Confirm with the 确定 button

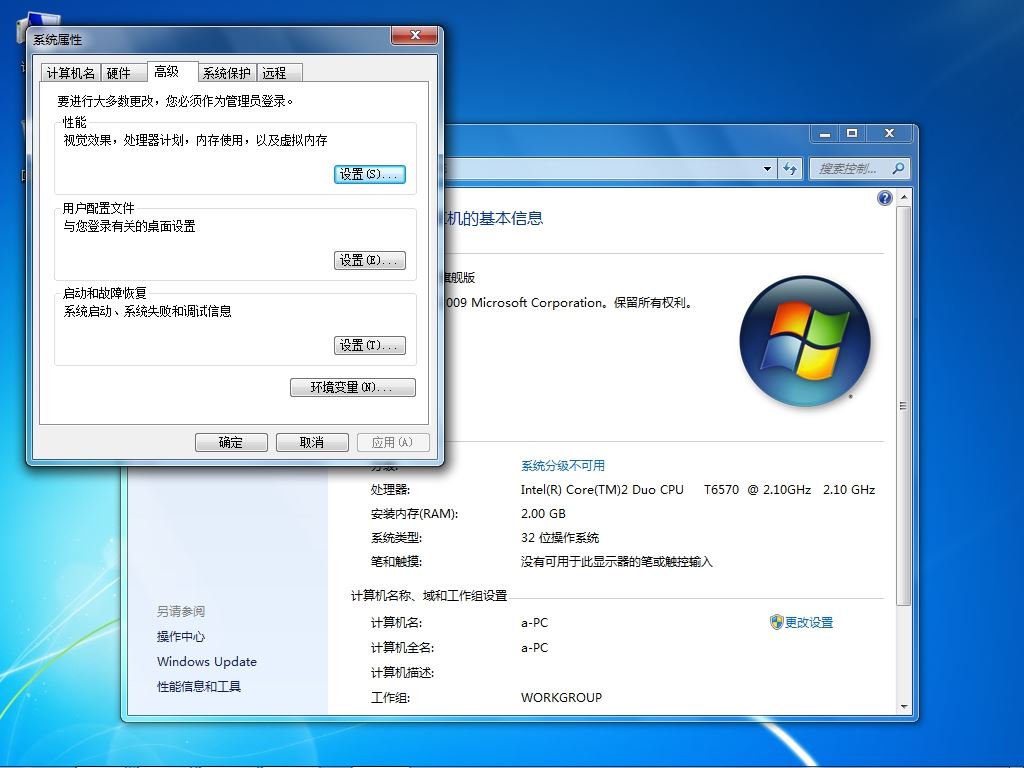click(231, 442)
